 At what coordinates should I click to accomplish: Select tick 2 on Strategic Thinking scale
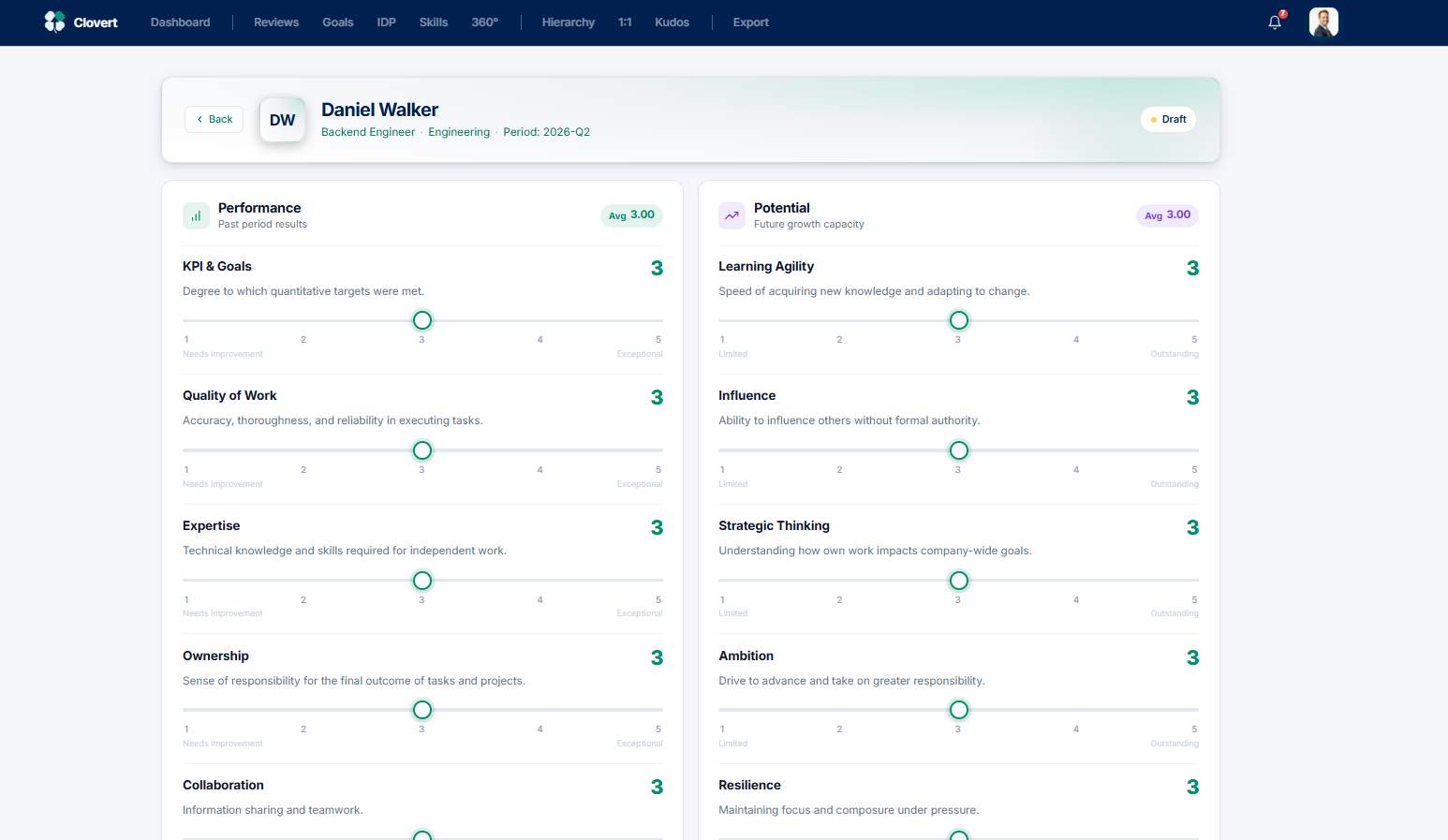(839, 600)
